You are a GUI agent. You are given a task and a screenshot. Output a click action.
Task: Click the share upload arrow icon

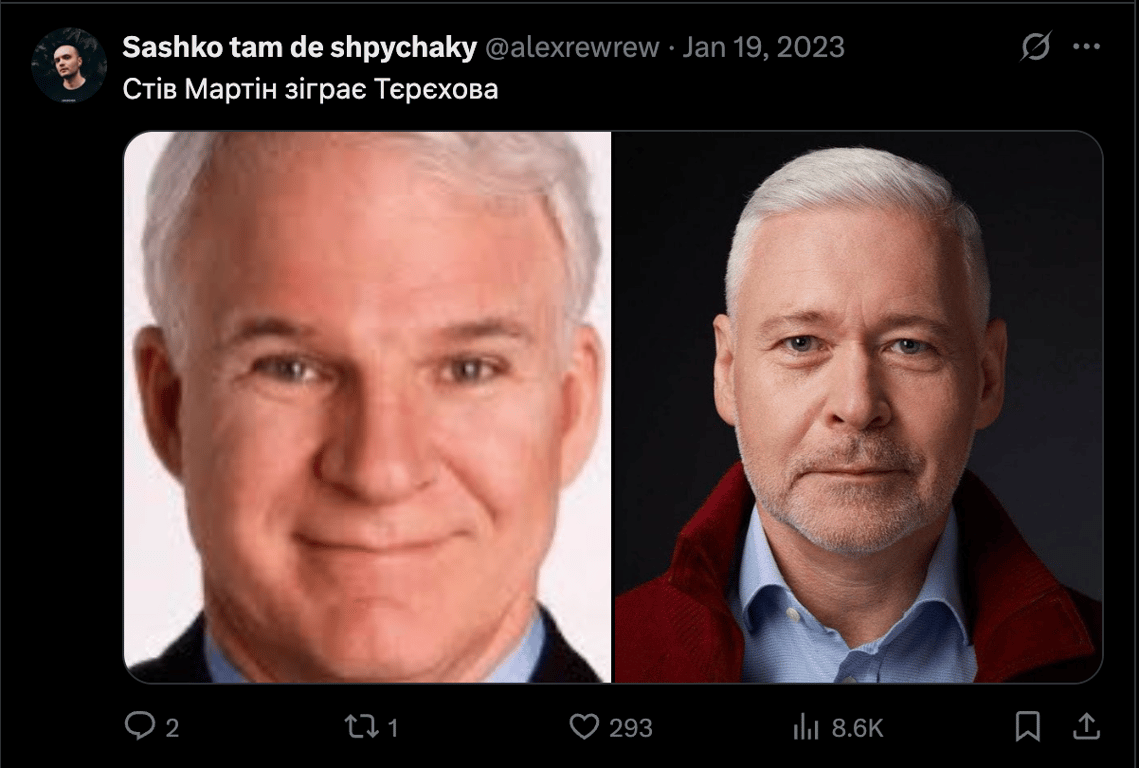click(x=1086, y=726)
